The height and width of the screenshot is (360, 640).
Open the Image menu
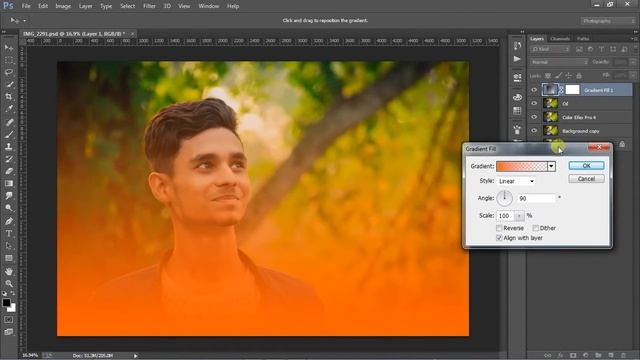(x=63, y=6)
